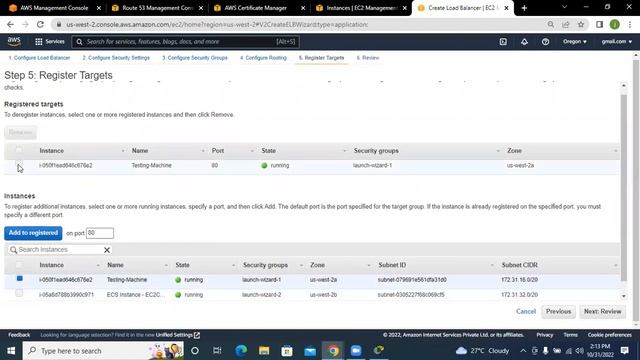Screen dimensions: 640x360
Task: Switch to the Route 53 Management Console tab
Action: (157, 8)
